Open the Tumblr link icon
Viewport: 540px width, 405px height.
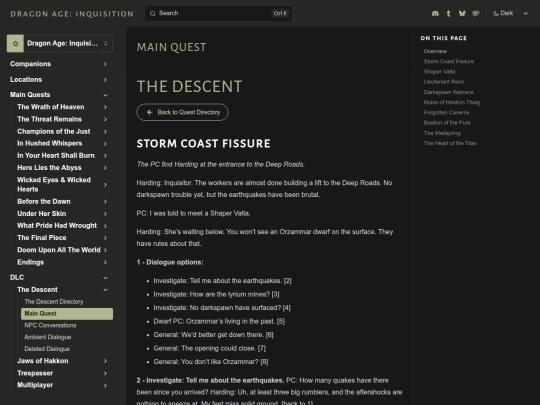tap(448, 13)
